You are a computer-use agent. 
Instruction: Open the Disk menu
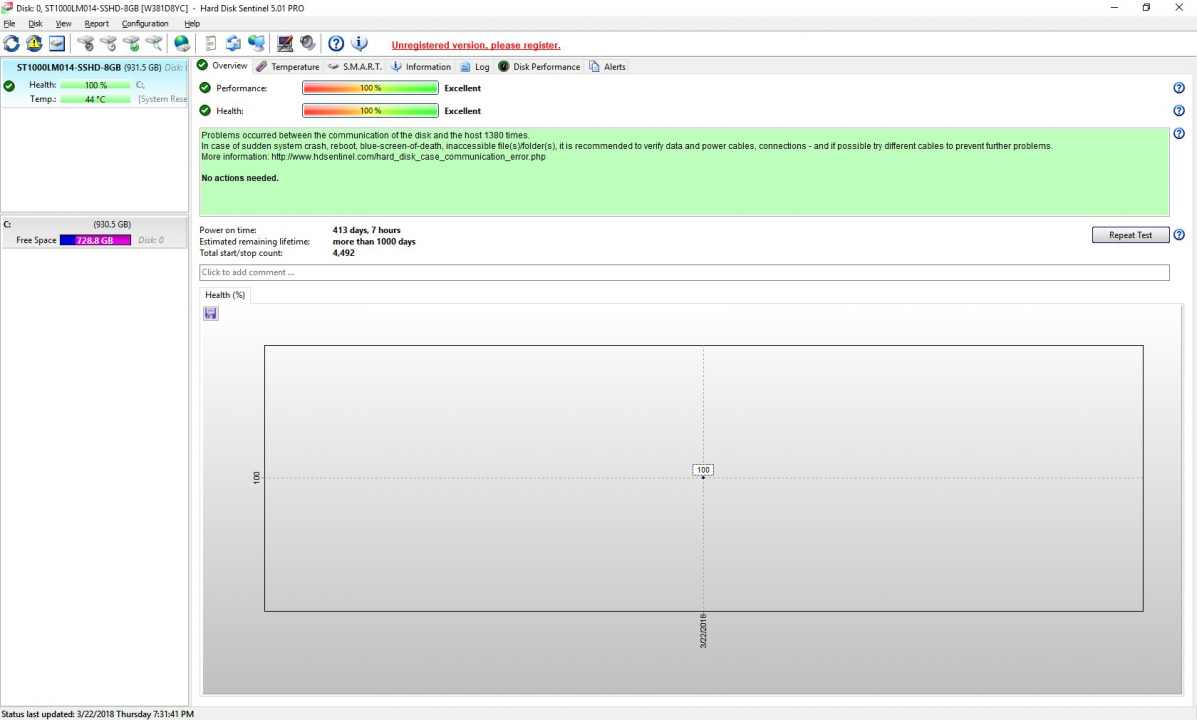[35, 24]
